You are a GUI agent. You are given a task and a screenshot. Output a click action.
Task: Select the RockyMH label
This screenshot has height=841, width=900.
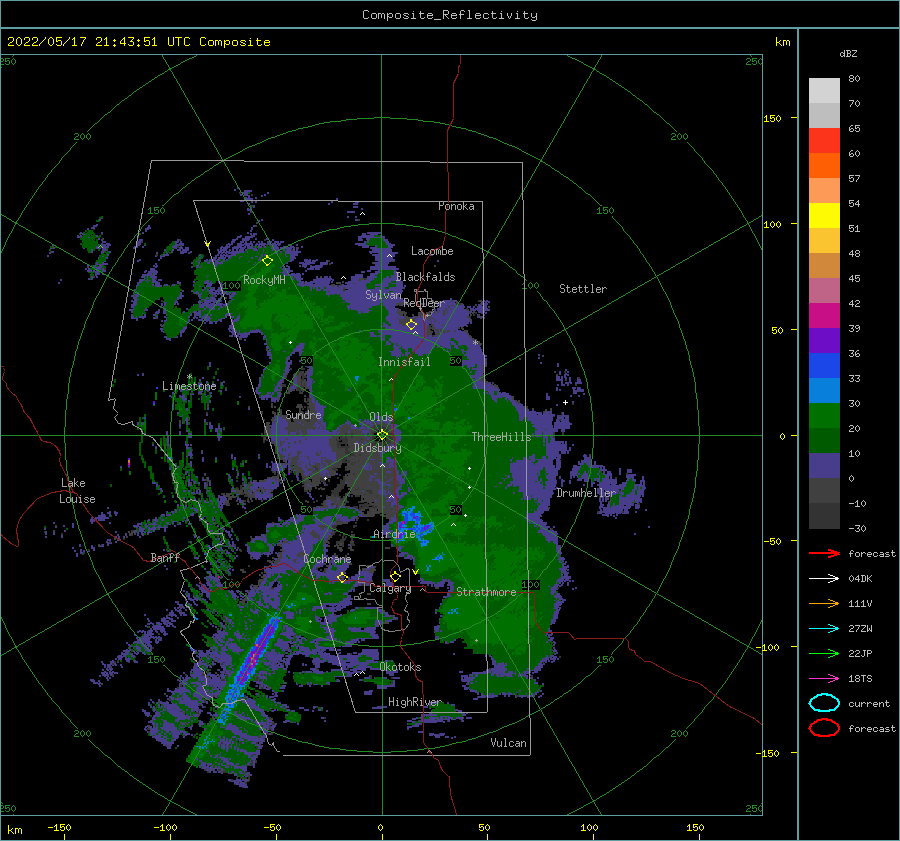(x=264, y=280)
